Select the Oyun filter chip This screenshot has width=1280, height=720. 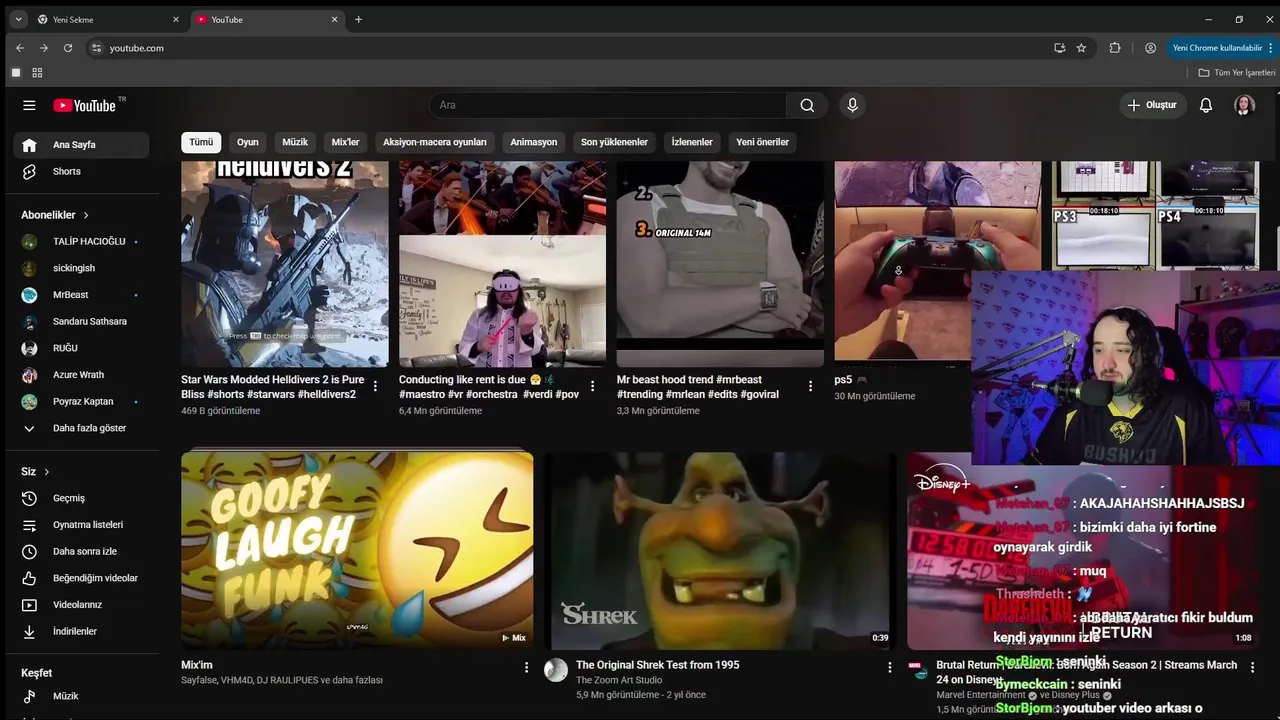pyautogui.click(x=247, y=142)
